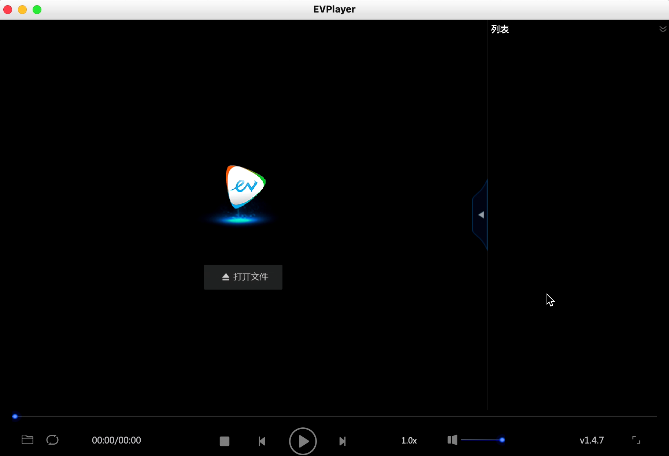Enter fullscreen using the corner icon
The width and height of the screenshot is (669, 456).
pyautogui.click(x=636, y=440)
